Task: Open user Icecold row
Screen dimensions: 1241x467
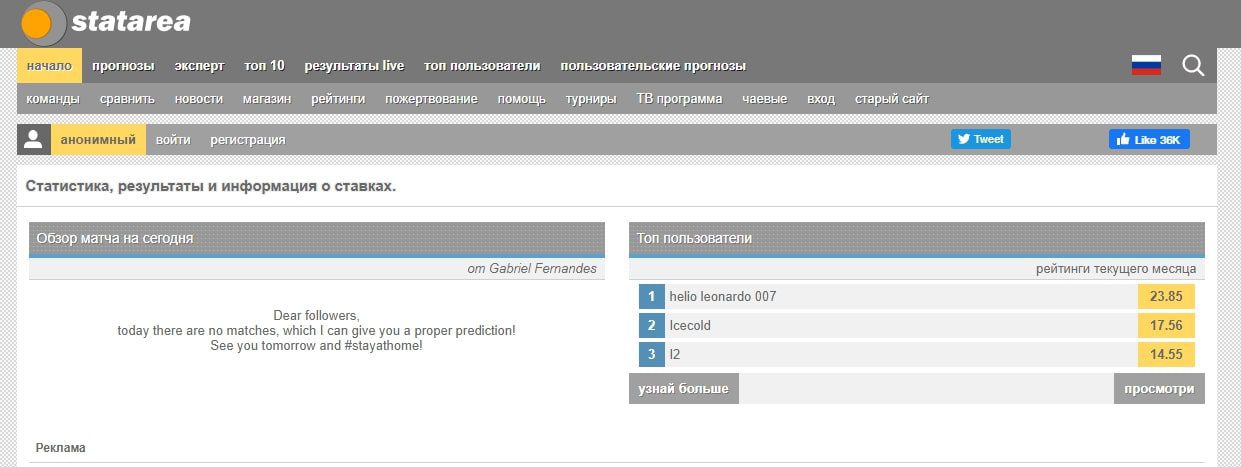Action: [x=916, y=325]
